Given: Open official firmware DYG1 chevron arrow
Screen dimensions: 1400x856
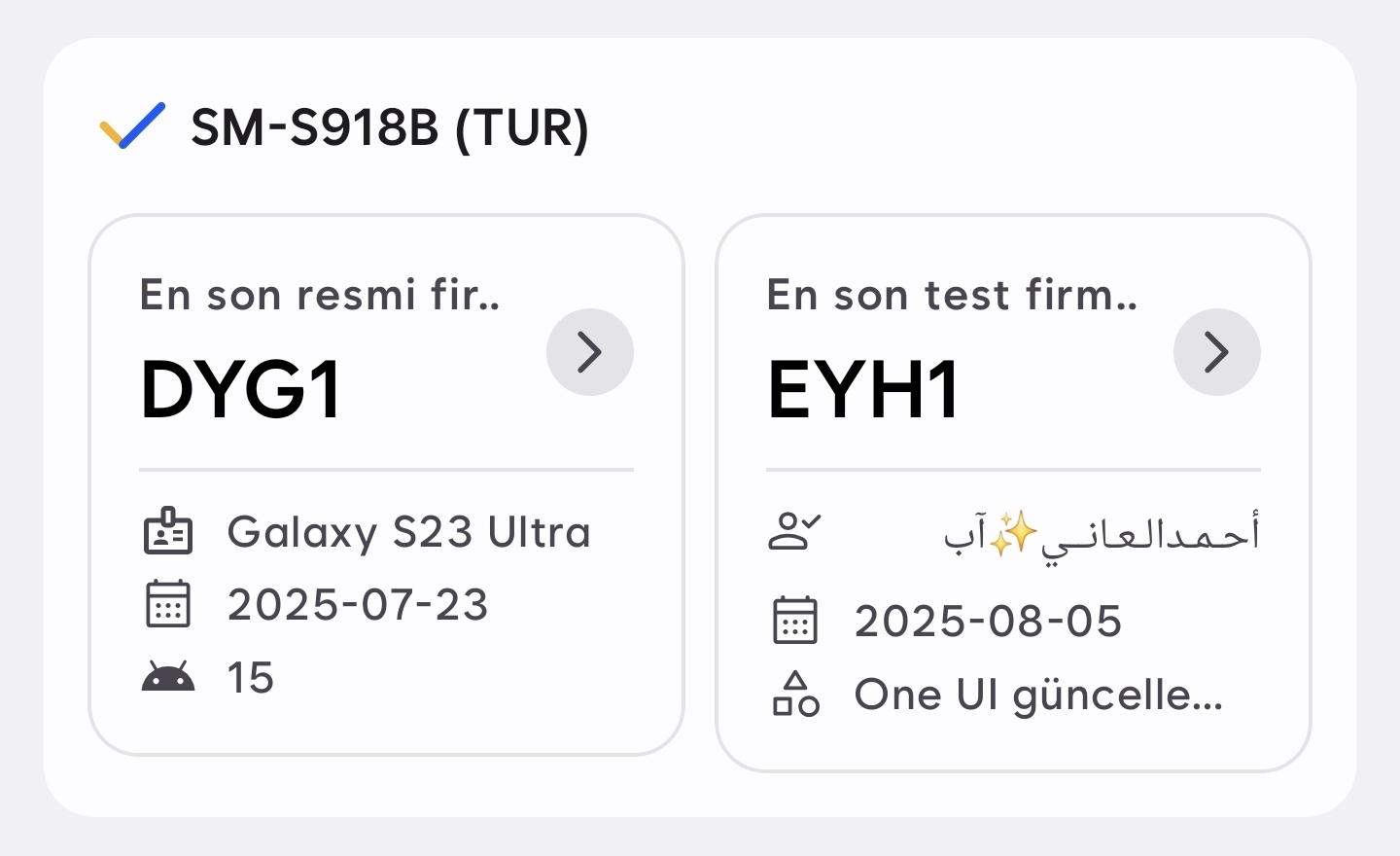Looking at the screenshot, I should 590,352.
